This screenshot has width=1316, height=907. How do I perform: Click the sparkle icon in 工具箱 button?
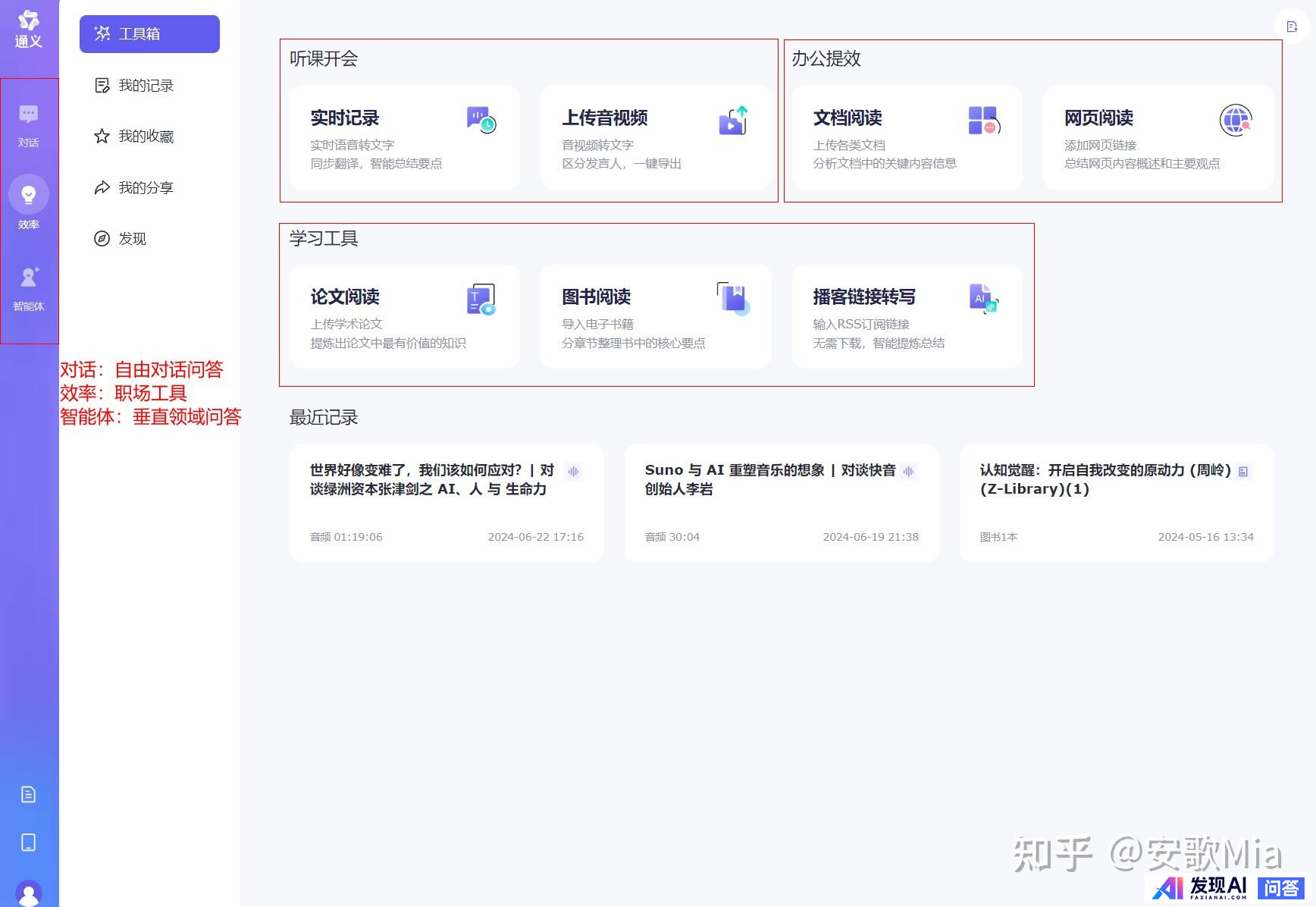pyautogui.click(x=102, y=33)
